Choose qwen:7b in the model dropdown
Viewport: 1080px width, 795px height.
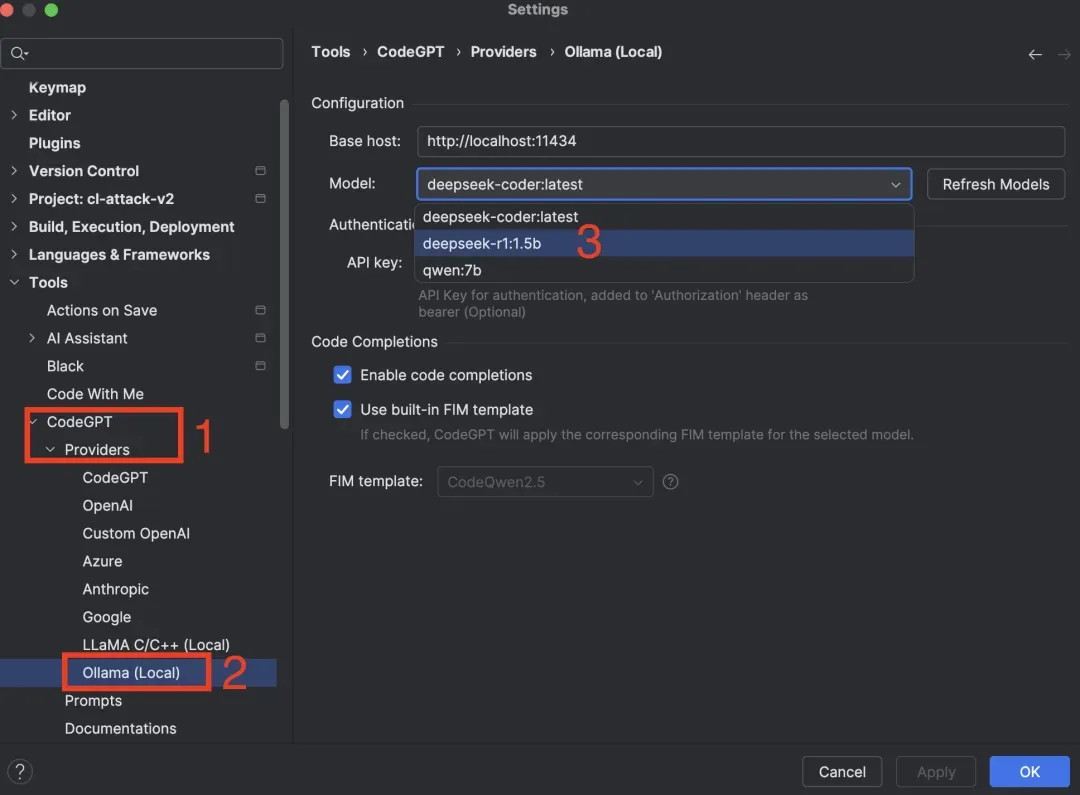coord(452,271)
